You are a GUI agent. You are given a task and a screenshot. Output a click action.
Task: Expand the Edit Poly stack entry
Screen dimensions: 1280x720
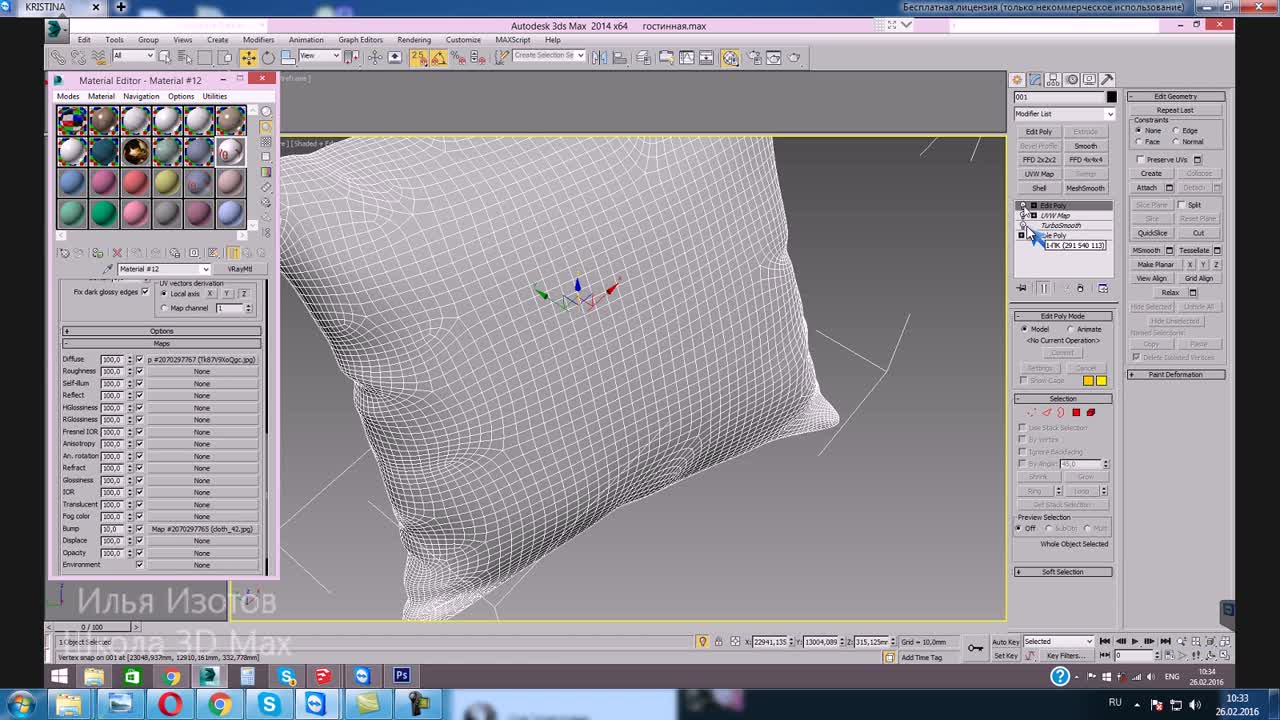pos(1033,205)
